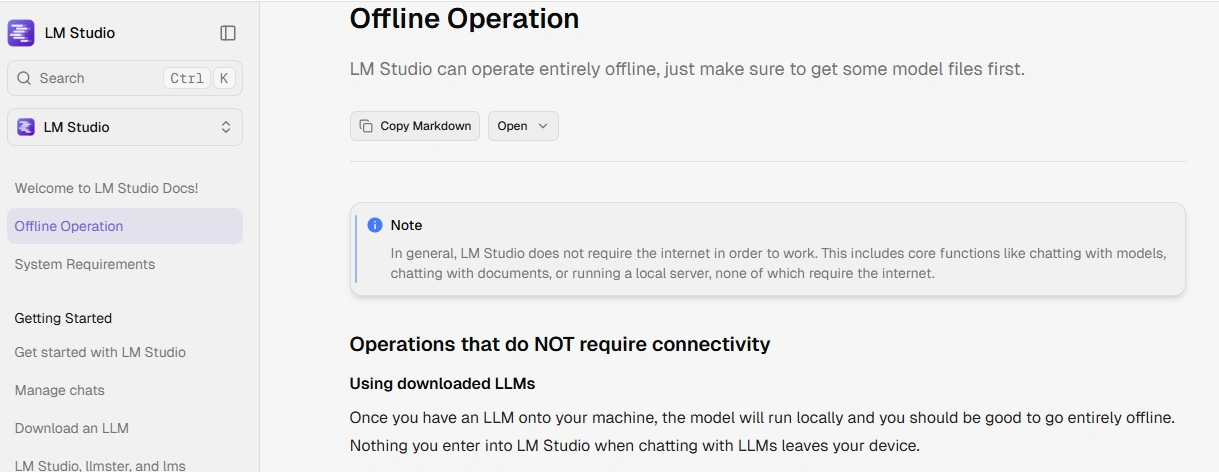Focus the Search docs field

pos(125,78)
